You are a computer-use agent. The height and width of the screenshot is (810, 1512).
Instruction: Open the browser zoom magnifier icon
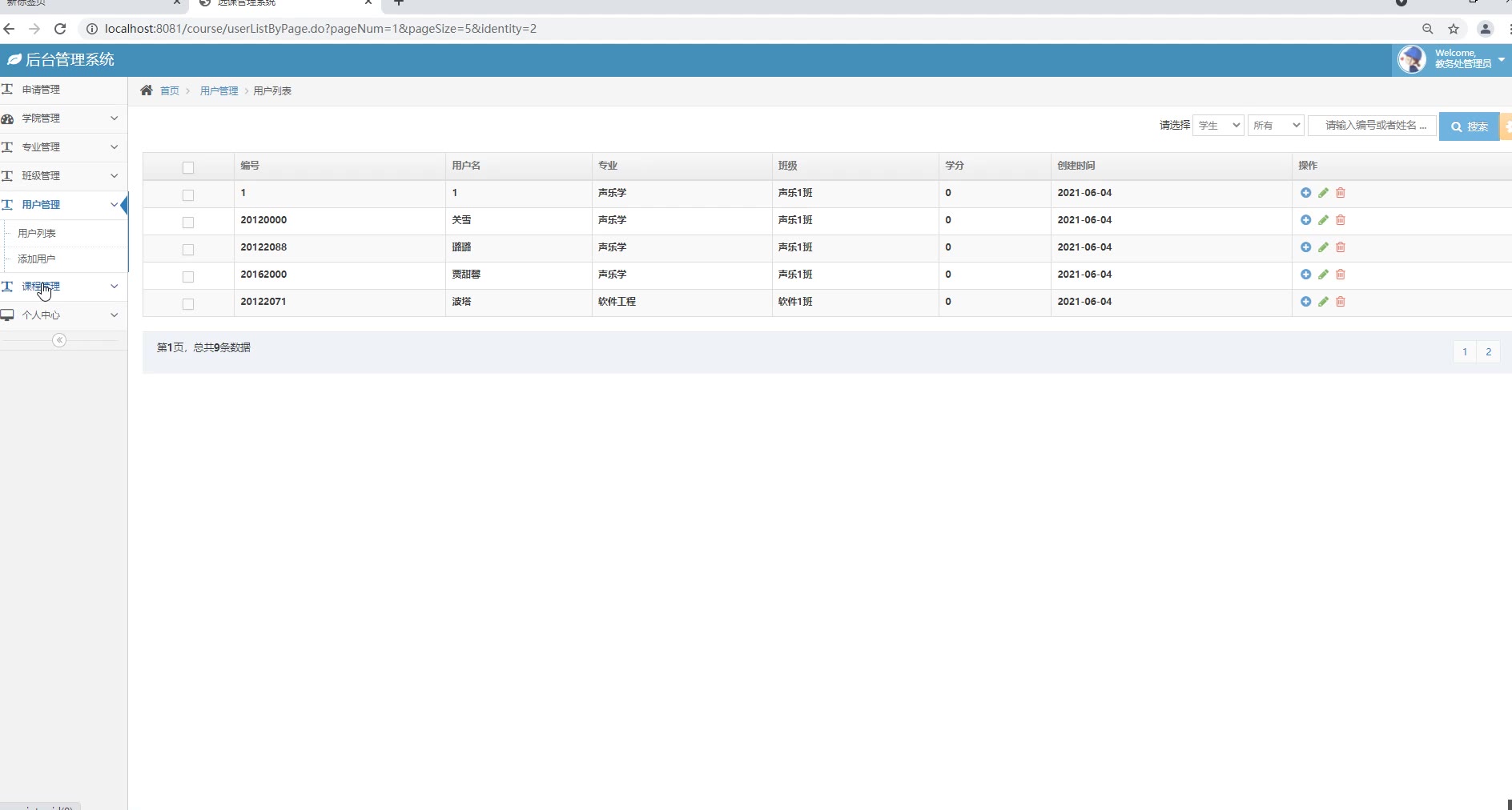pos(1427,29)
